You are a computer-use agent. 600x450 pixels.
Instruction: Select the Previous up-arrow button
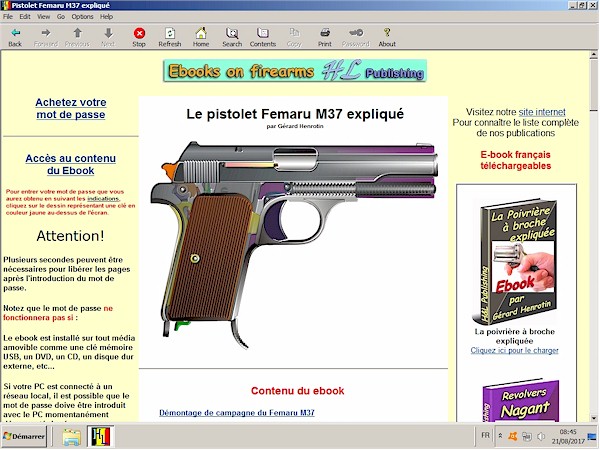coord(77,37)
